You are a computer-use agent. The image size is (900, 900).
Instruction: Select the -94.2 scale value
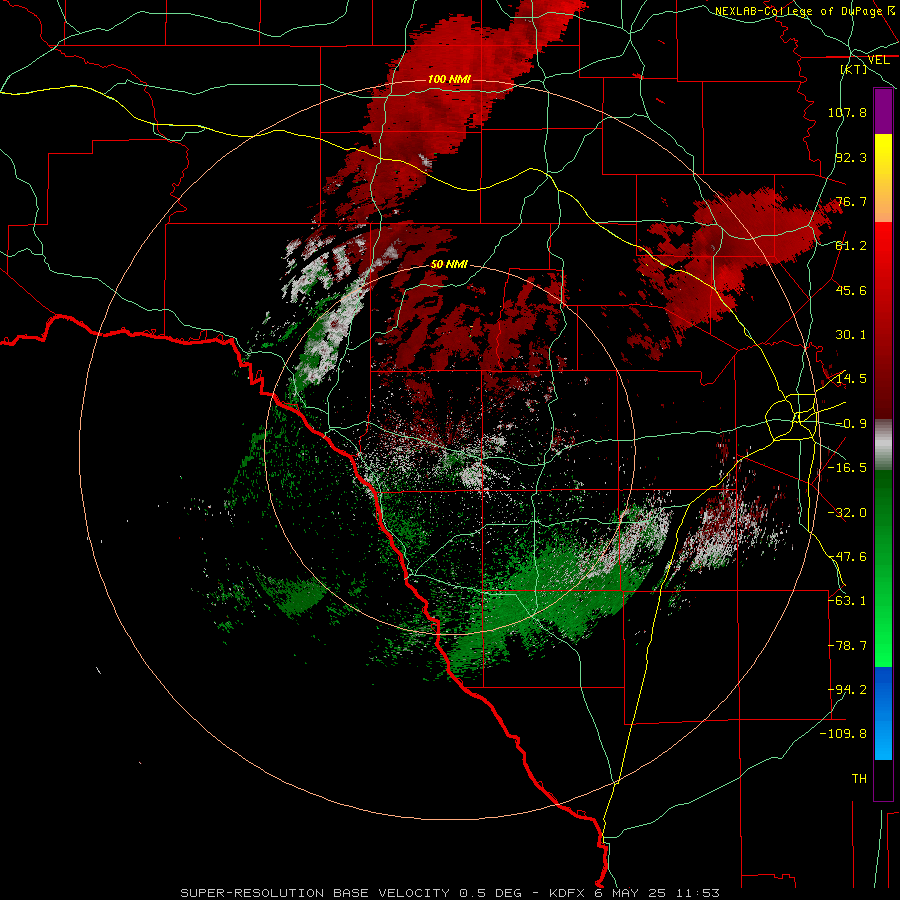(847, 690)
